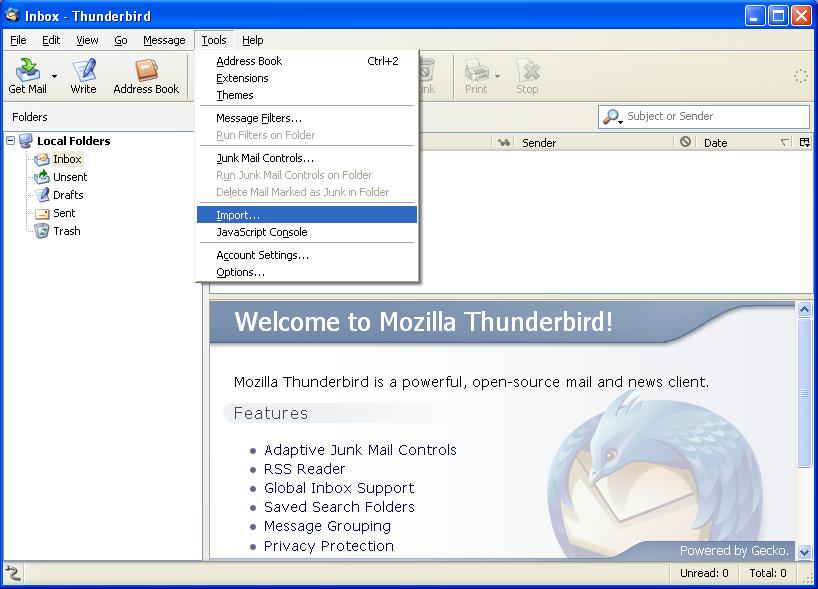The width and height of the screenshot is (818, 589).
Task: Click the Unsent folder icon
Action: click(x=42, y=177)
